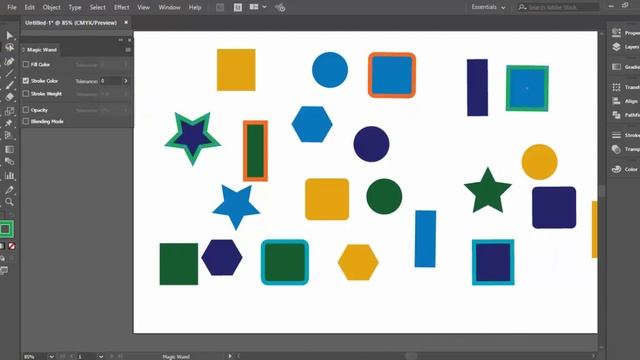Select the Shape Builder tool
This screenshot has width=640, height=360.
coord(9,135)
